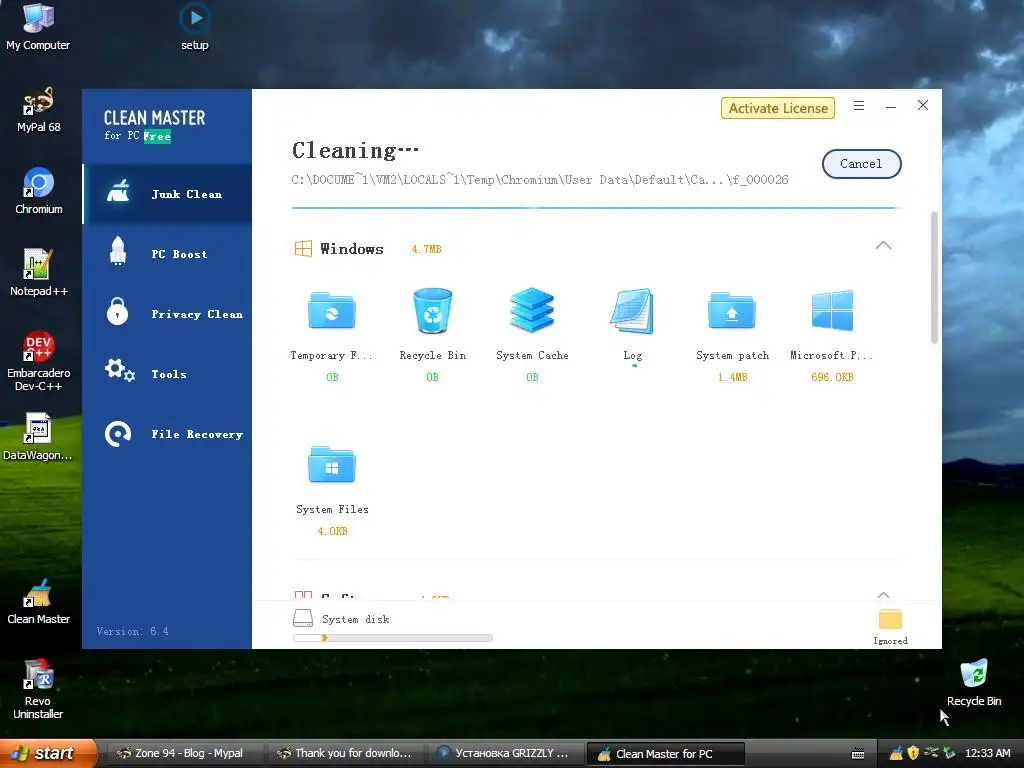
Task: Click the 1.4MB System patch size
Action: 732,377
